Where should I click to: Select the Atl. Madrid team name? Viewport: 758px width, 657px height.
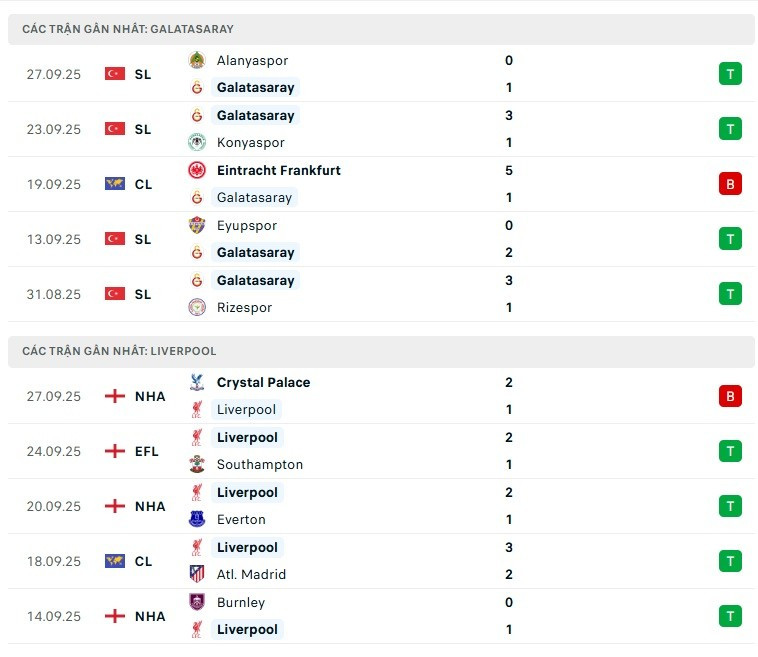pos(251,574)
